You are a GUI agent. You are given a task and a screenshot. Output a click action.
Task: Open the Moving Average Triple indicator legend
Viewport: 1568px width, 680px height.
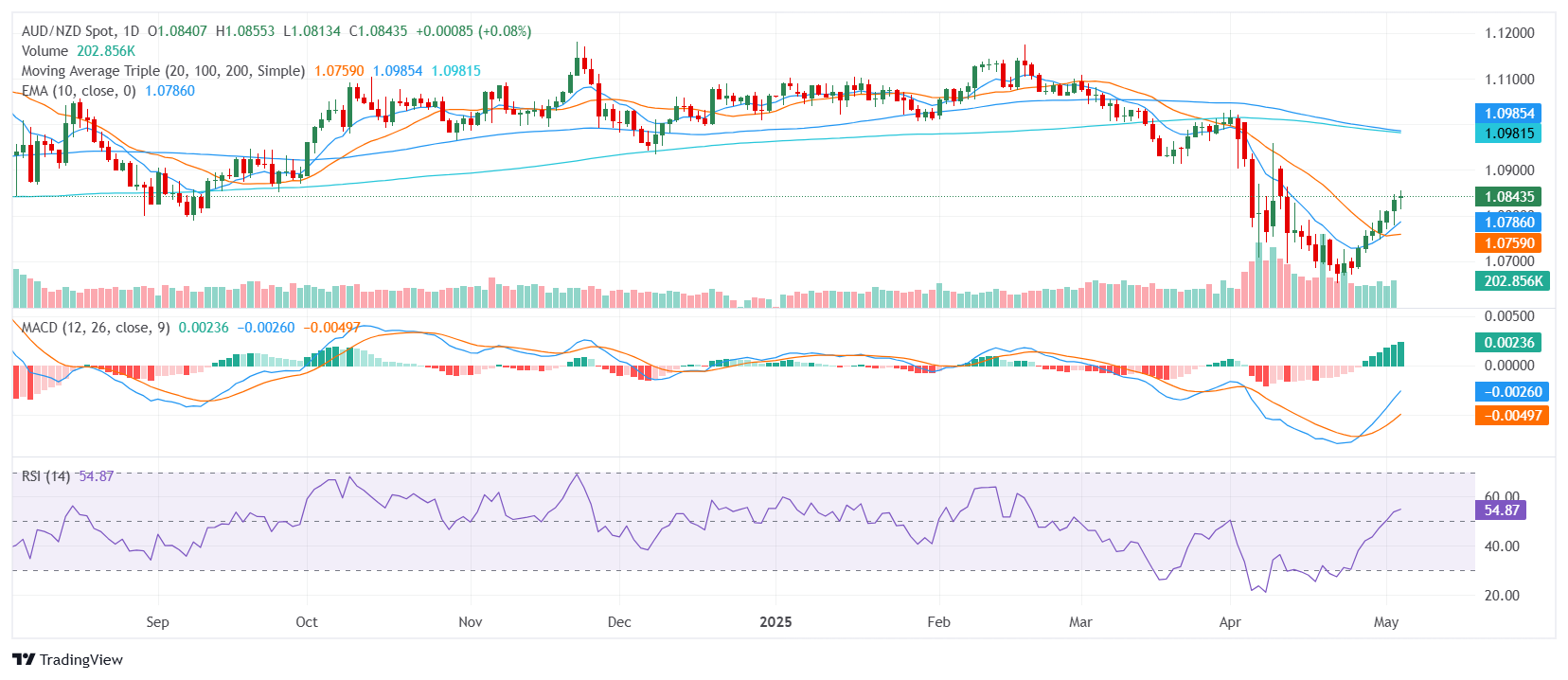pos(163,71)
